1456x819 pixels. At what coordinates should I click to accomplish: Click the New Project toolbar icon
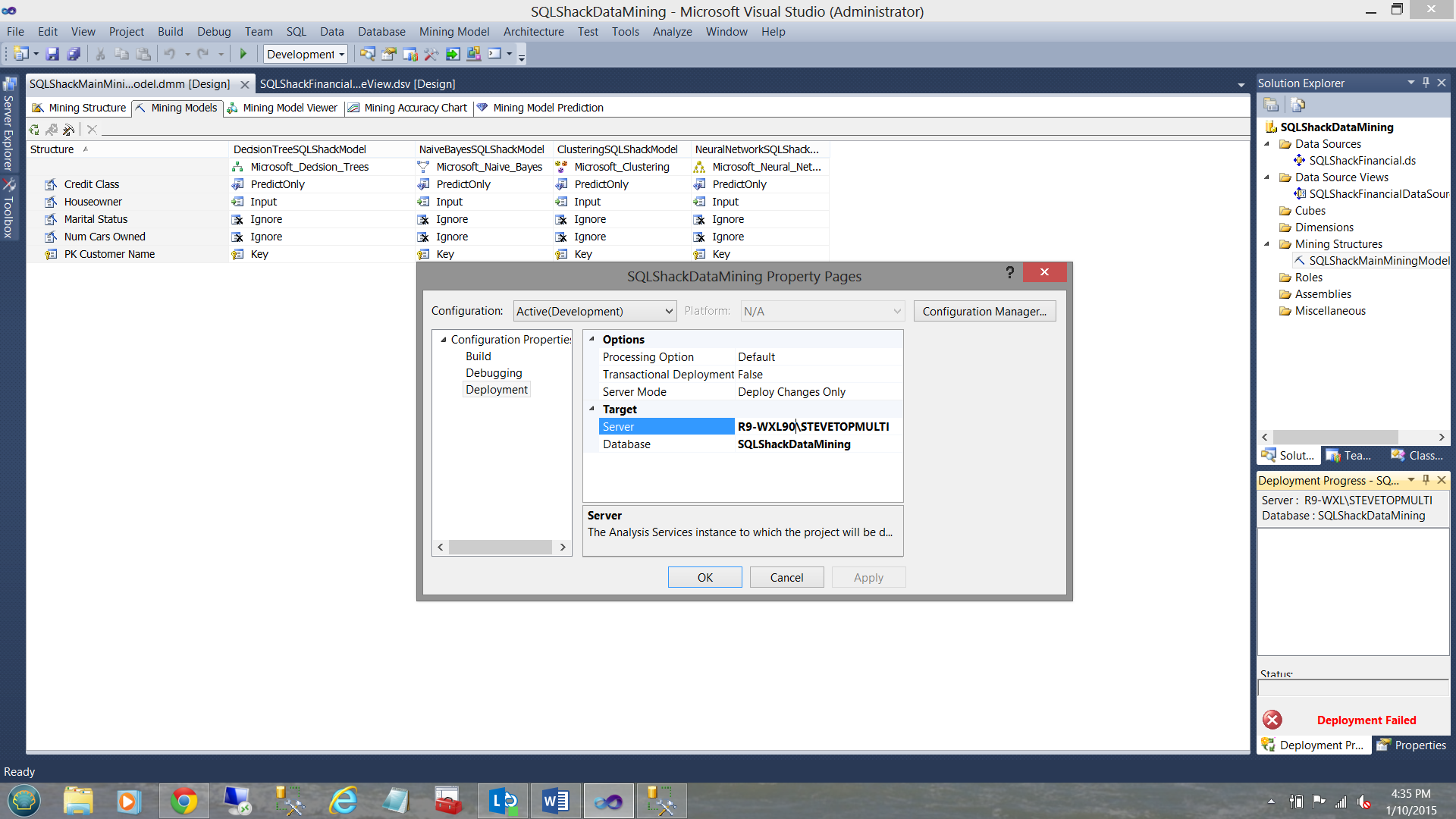20,54
